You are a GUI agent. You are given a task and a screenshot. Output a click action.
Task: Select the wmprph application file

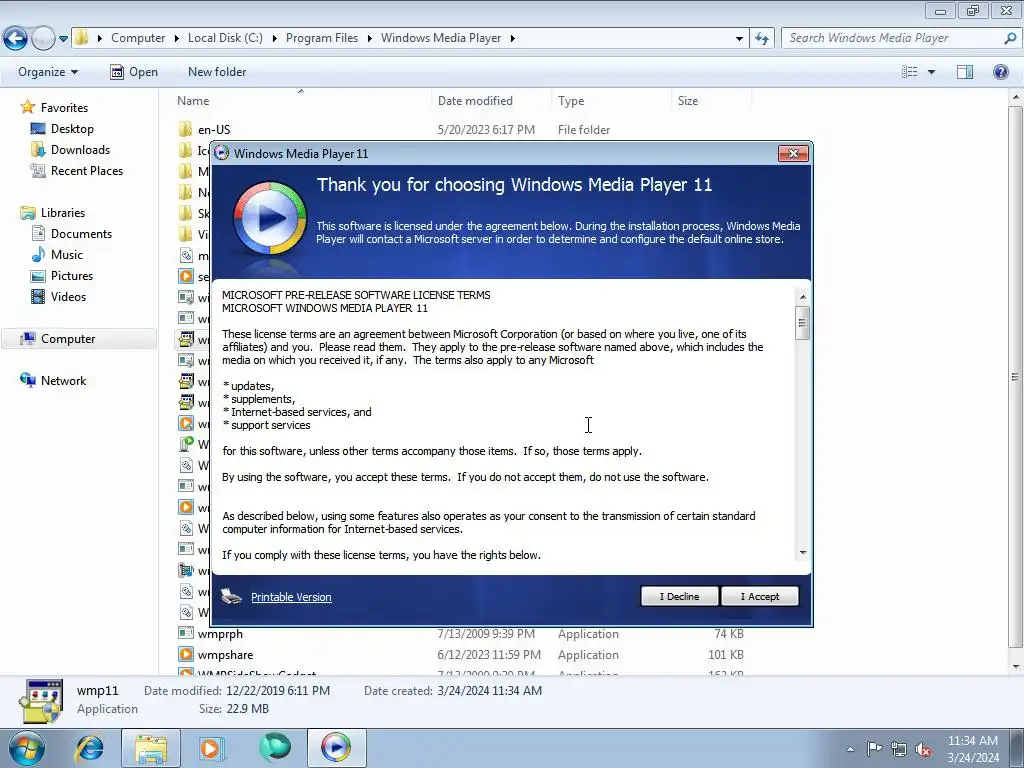tap(220, 633)
